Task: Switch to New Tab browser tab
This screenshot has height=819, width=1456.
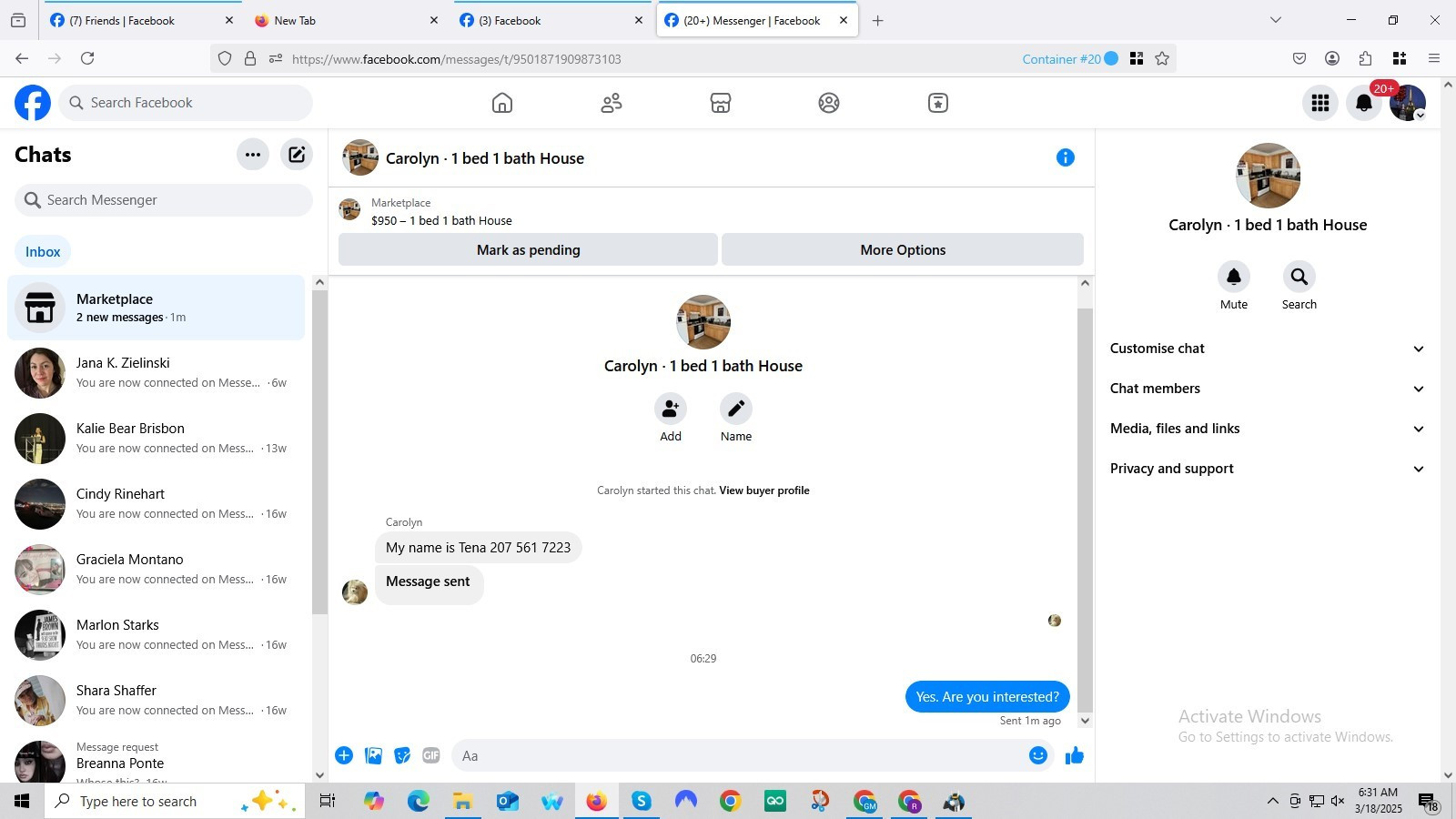Action: [x=346, y=20]
